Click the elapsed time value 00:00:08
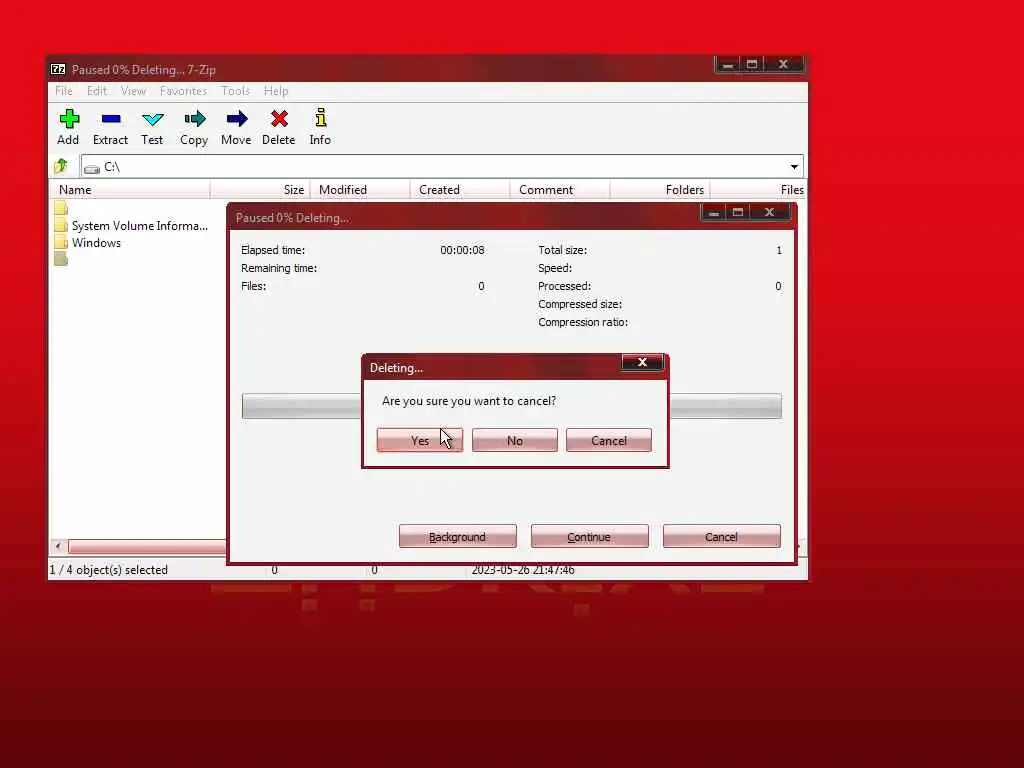 pos(462,250)
